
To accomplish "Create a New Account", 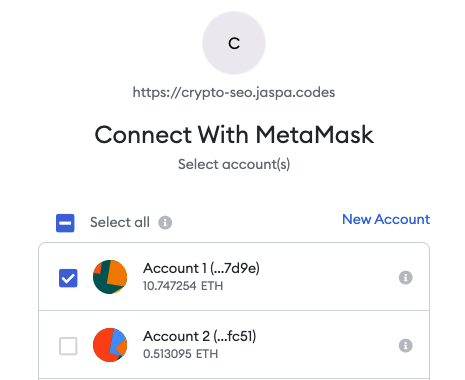I will [x=386, y=219].
